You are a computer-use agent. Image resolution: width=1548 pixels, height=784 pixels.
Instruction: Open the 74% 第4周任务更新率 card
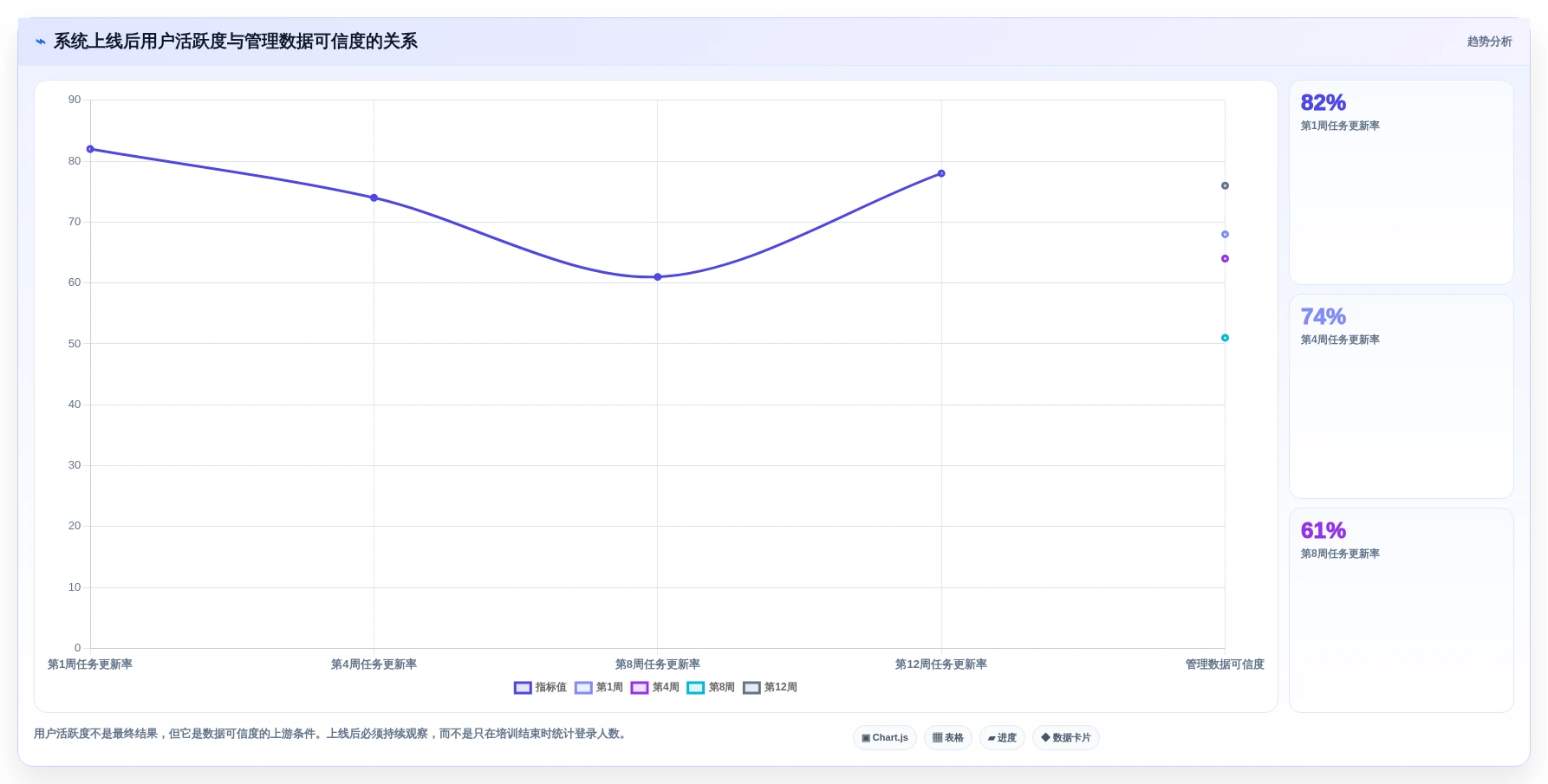point(1402,397)
